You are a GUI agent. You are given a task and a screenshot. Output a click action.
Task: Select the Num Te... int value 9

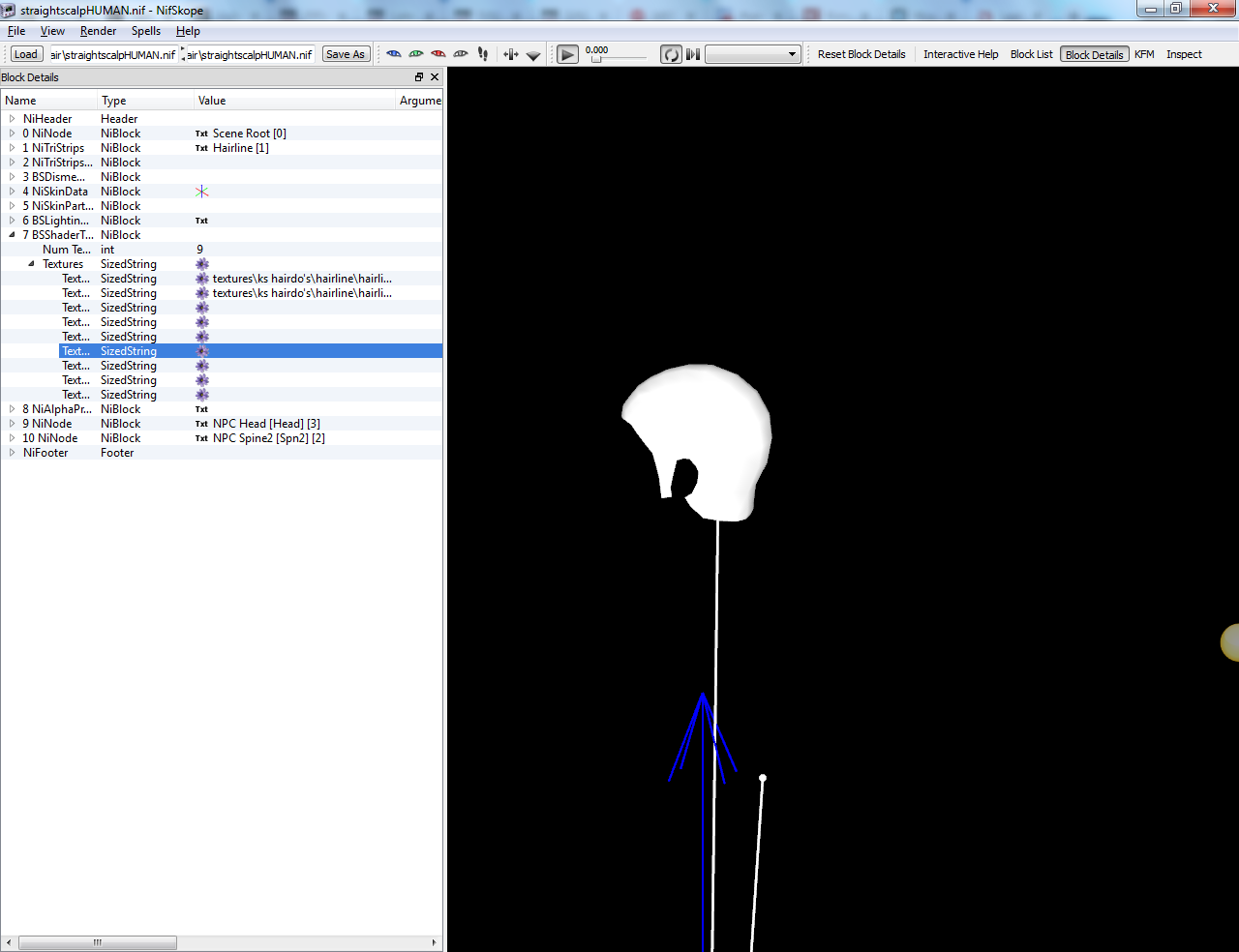point(200,250)
